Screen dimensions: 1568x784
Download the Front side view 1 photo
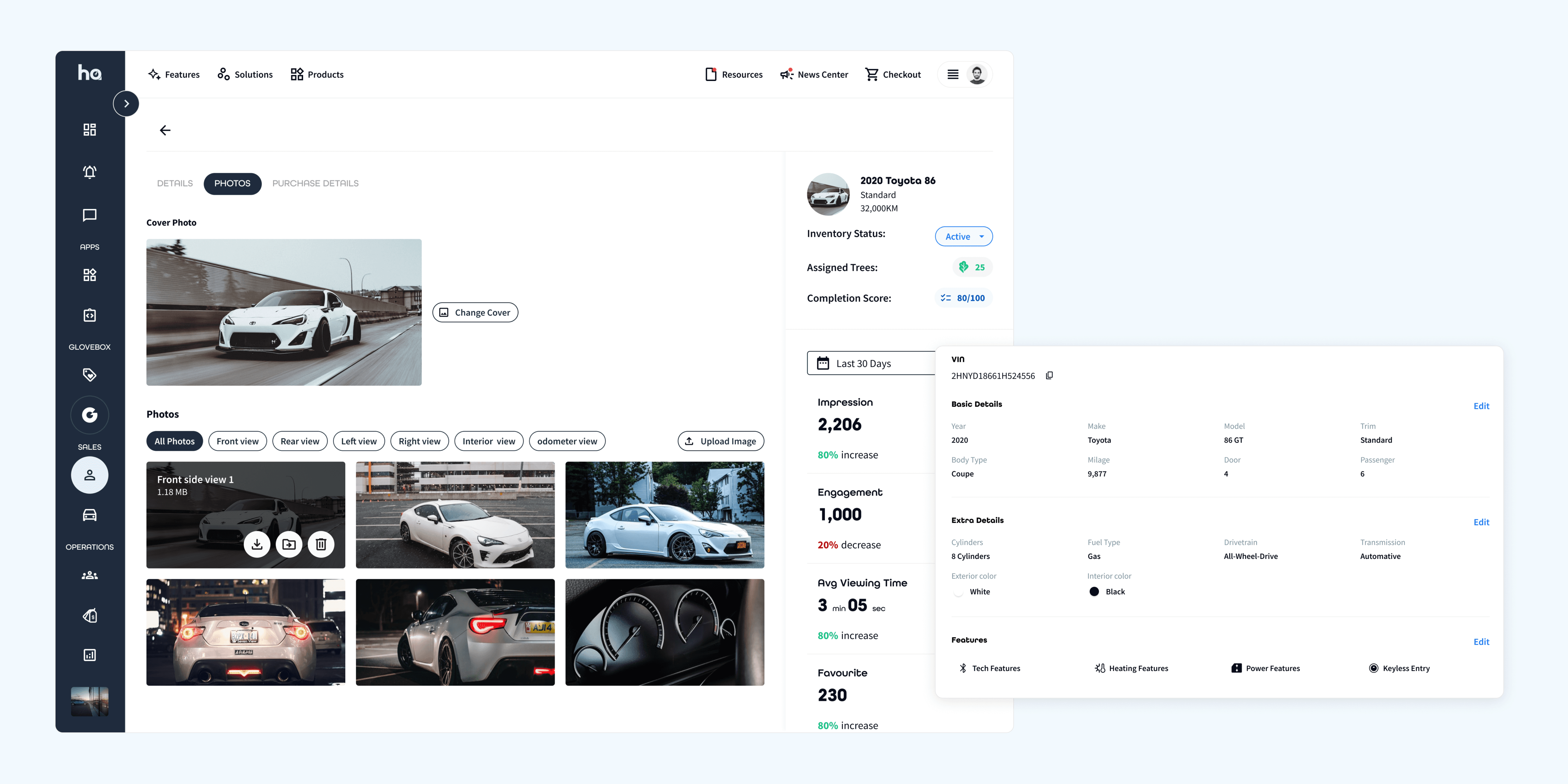point(257,544)
